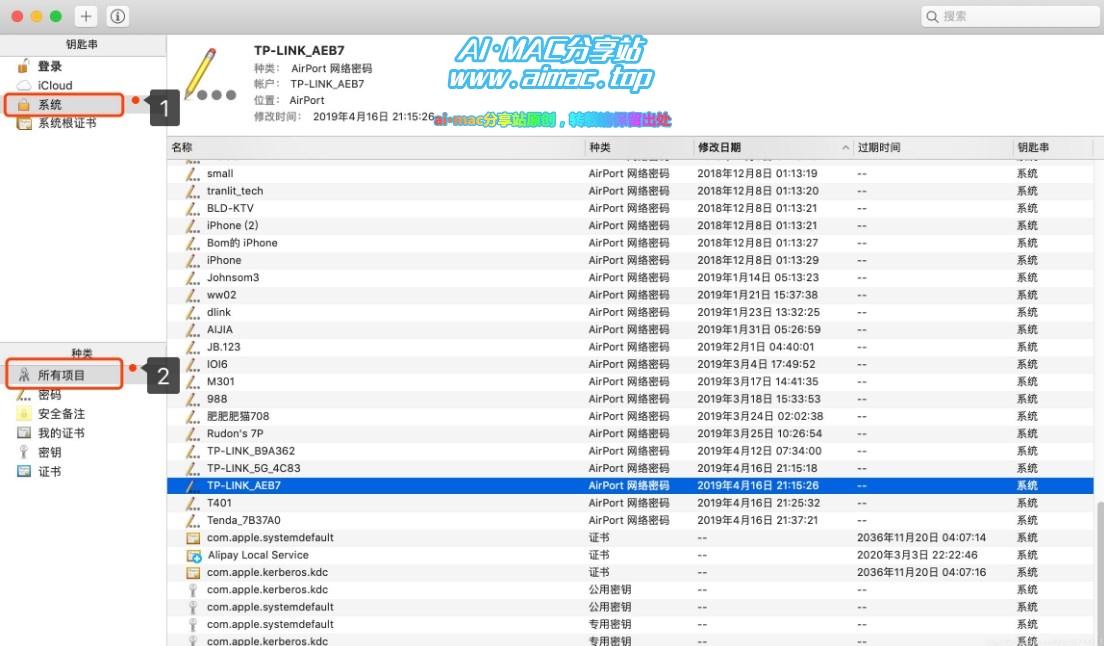Open the info inspector toolbar button
Screen dimensions: 1104x646
(x=118, y=16)
